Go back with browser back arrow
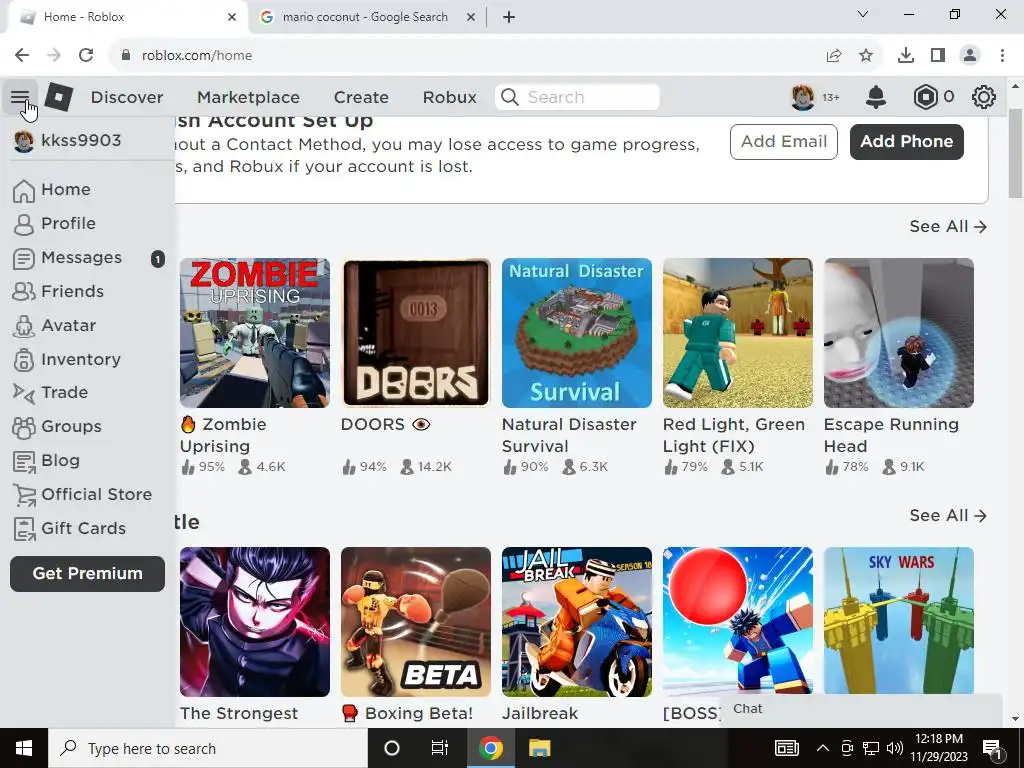Screen dimensions: 1024x768 [x=22, y=56]
